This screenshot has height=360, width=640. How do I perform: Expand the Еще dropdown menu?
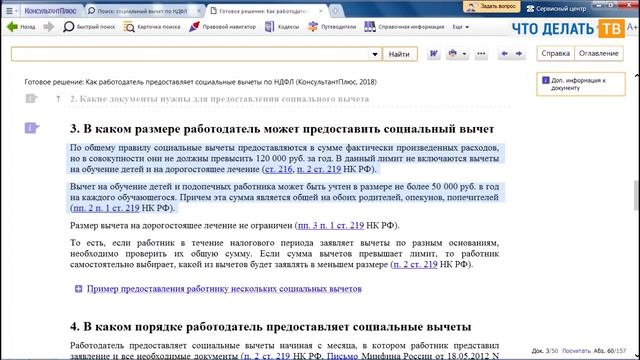click(460, 27)
